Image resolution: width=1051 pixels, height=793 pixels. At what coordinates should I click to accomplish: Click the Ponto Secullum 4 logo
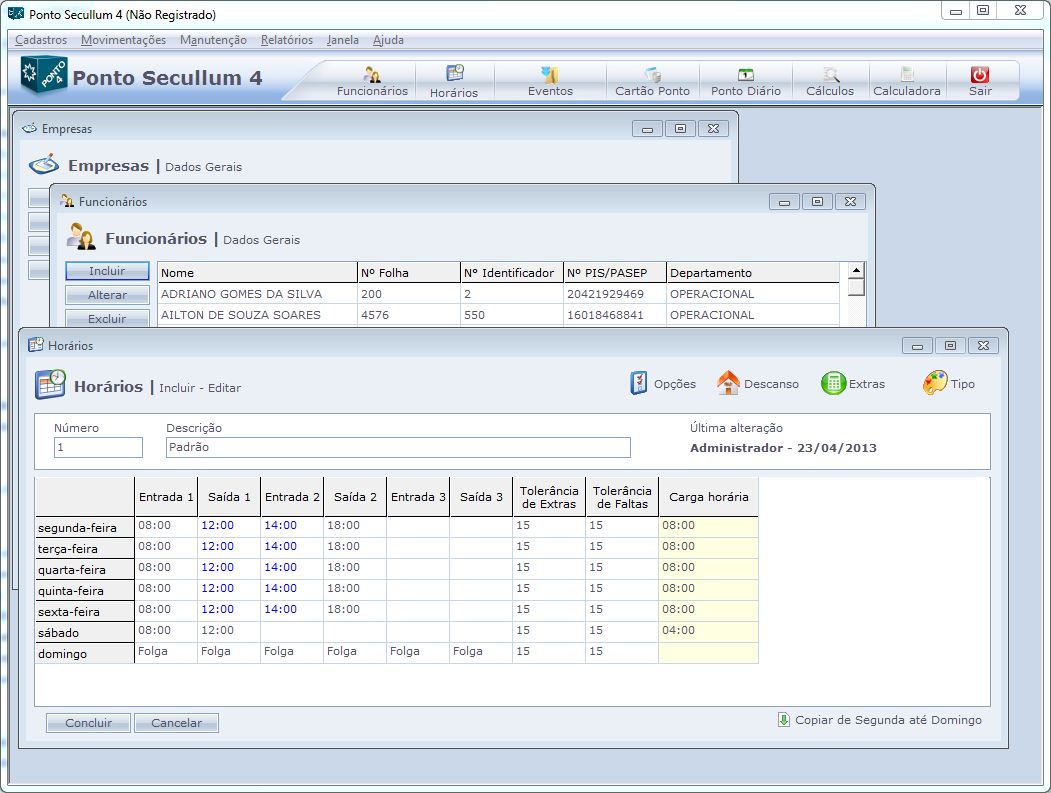coord(44,76)
